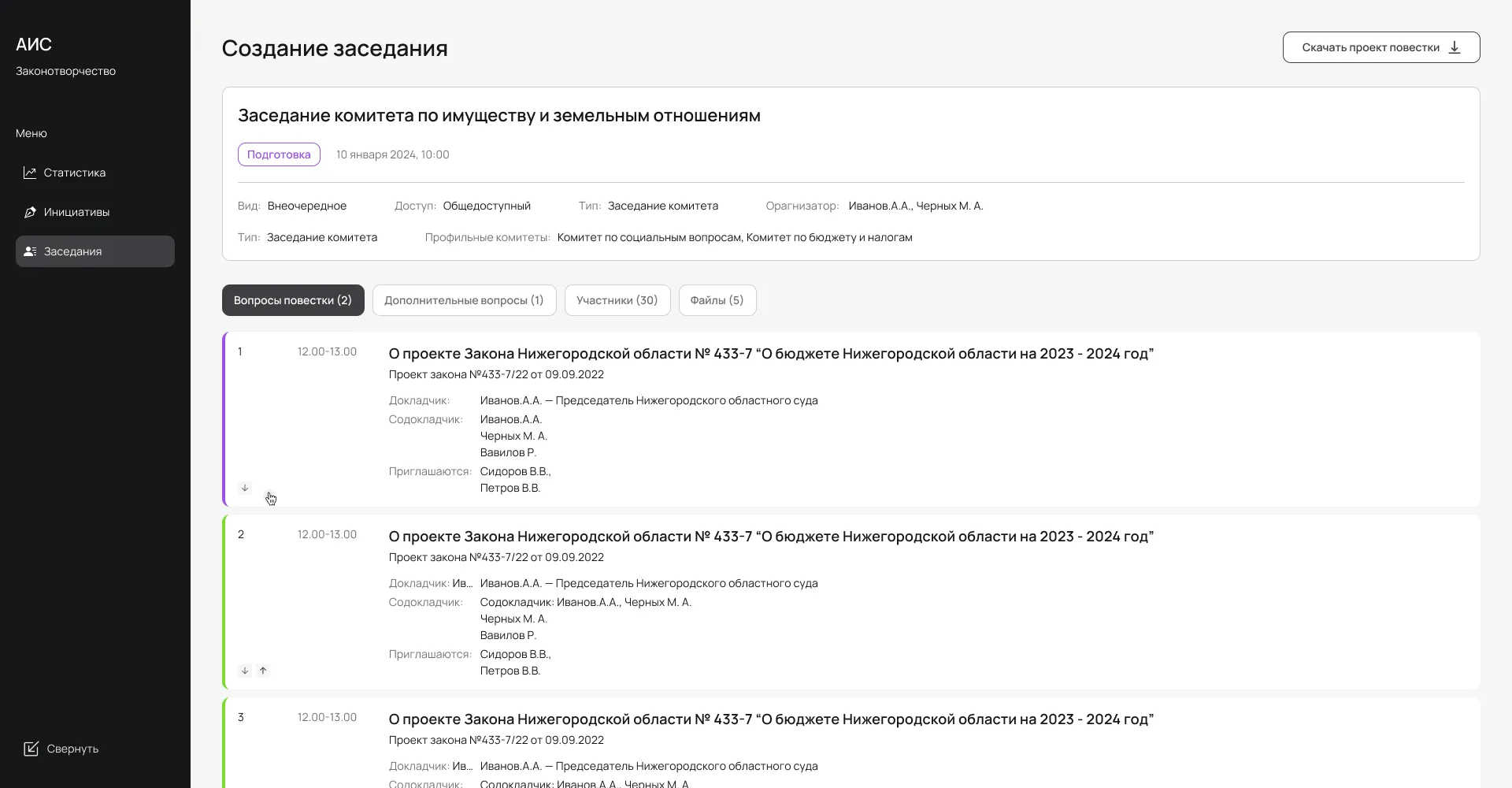Click the Заседания people icon in sidebar
1512x788 pixels.
pyautogui.click(x=30, y=251)
